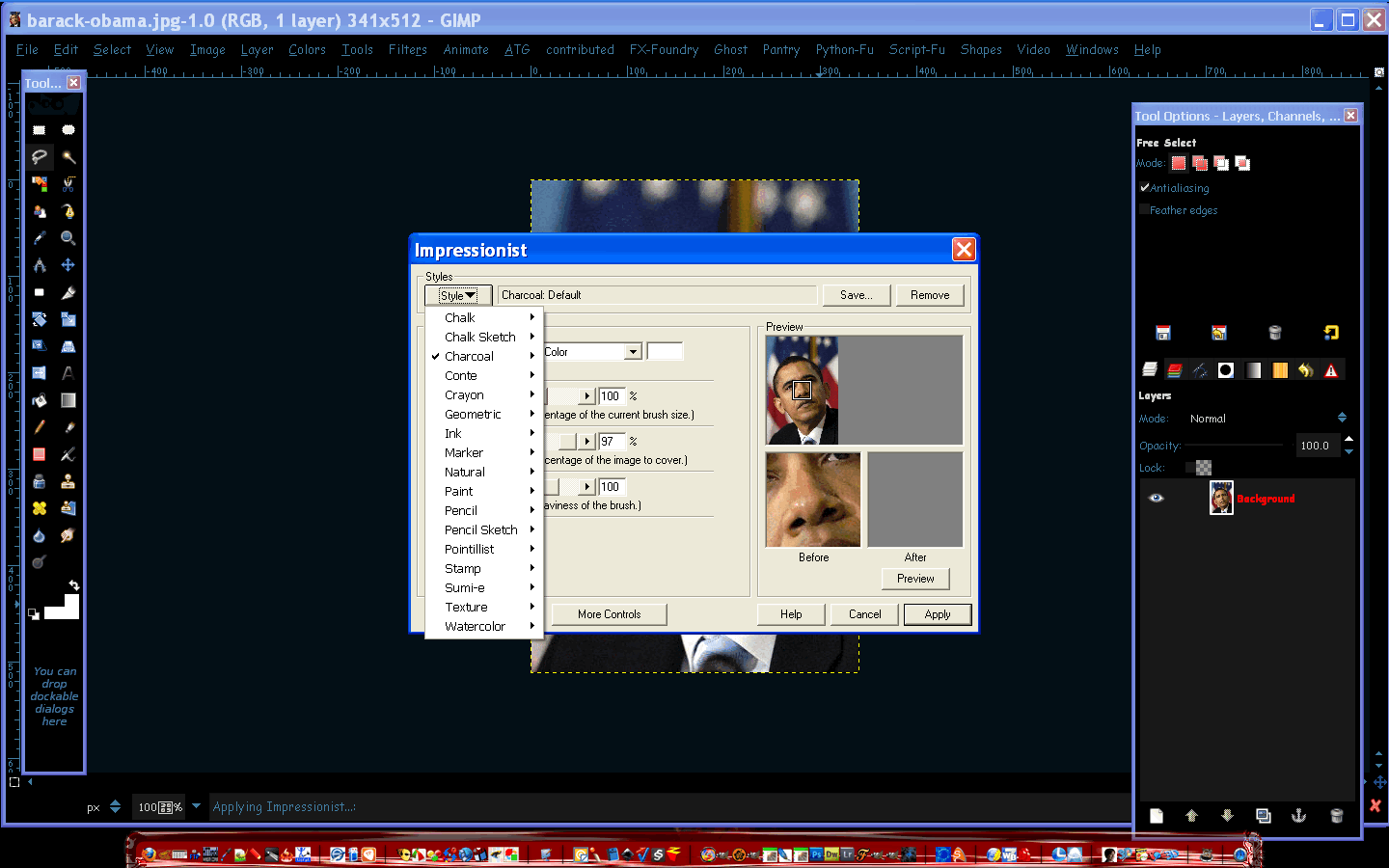The image size is (1389, 868).
Task: Choose Intersect with selection mode
Action: tap(1242, 163)
